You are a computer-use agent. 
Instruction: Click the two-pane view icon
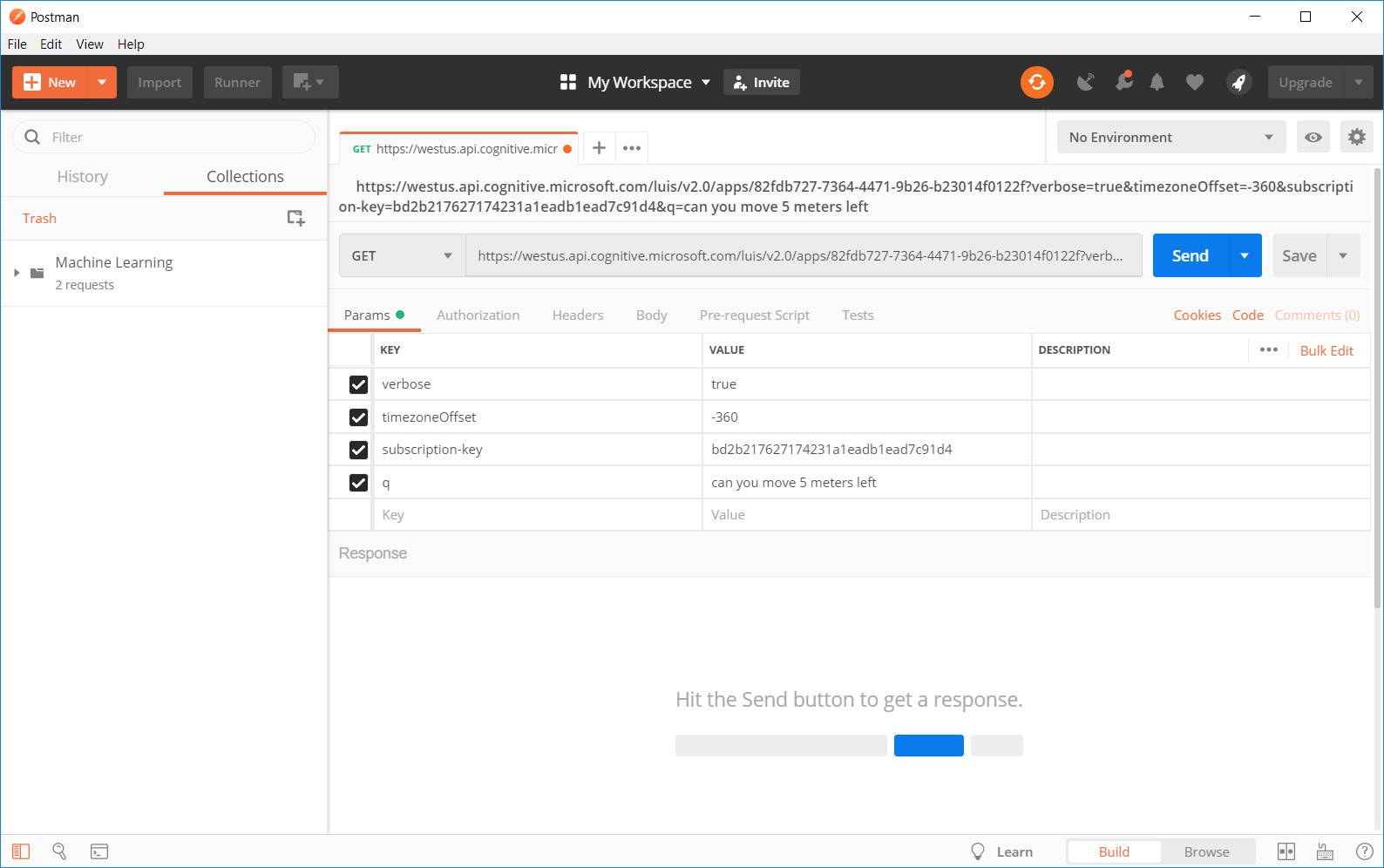point(1286,851)
